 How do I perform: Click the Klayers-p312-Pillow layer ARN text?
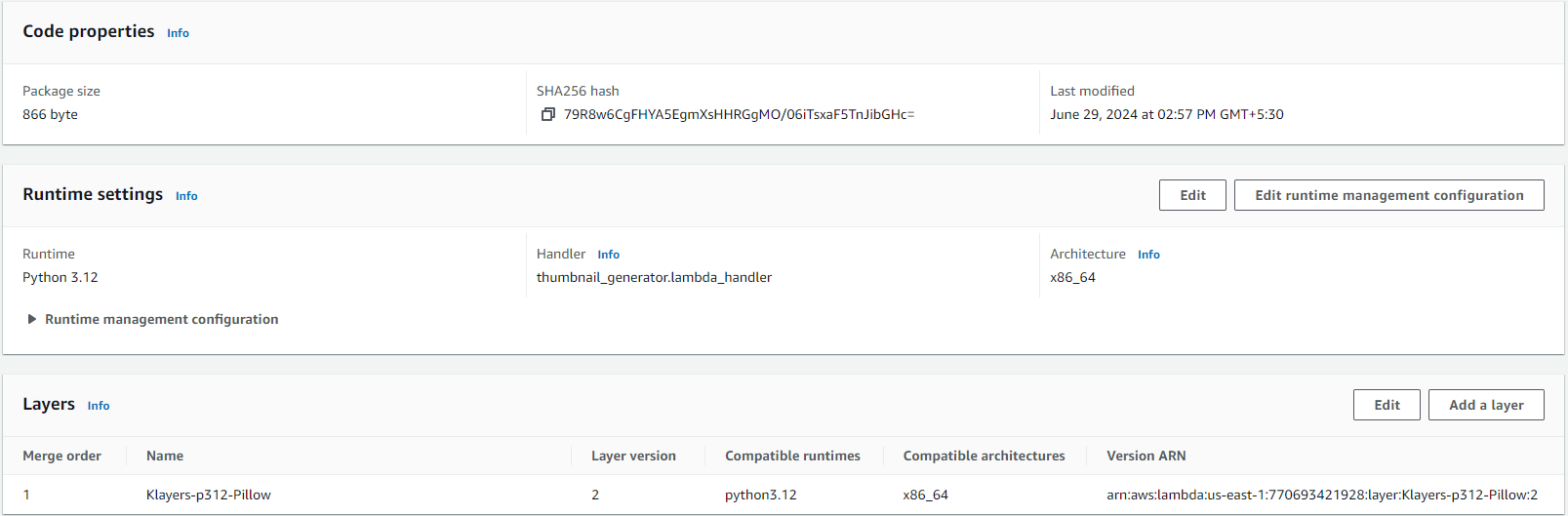coord(1321,495)
